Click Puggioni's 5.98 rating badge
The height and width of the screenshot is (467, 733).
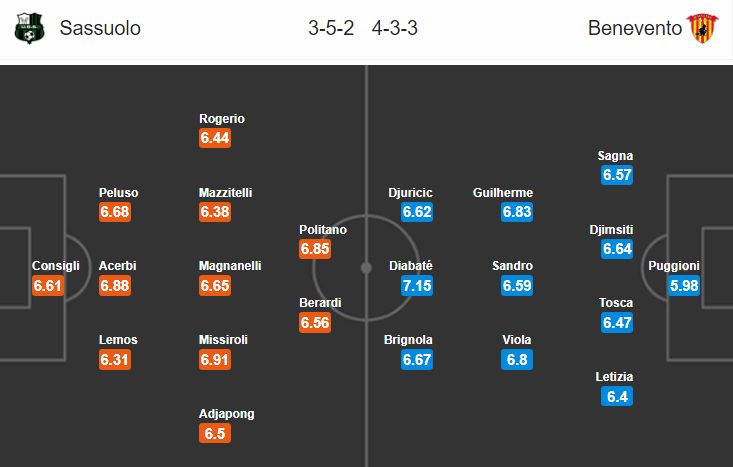pyautogui.click(x=684, y=286)
